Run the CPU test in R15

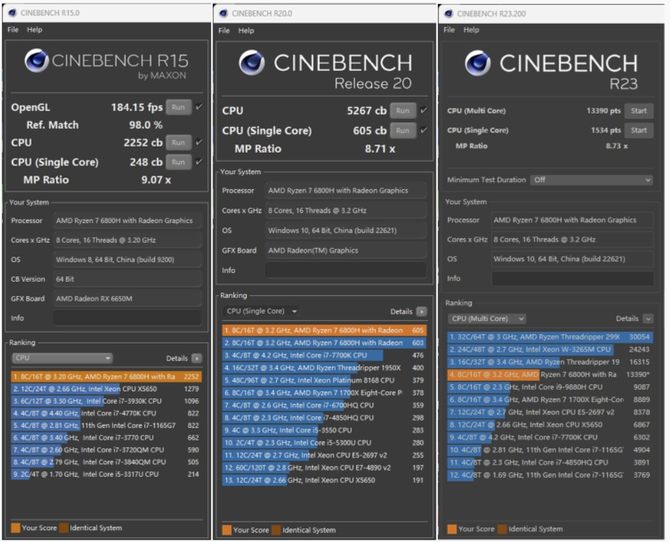[x=179, y=142]
